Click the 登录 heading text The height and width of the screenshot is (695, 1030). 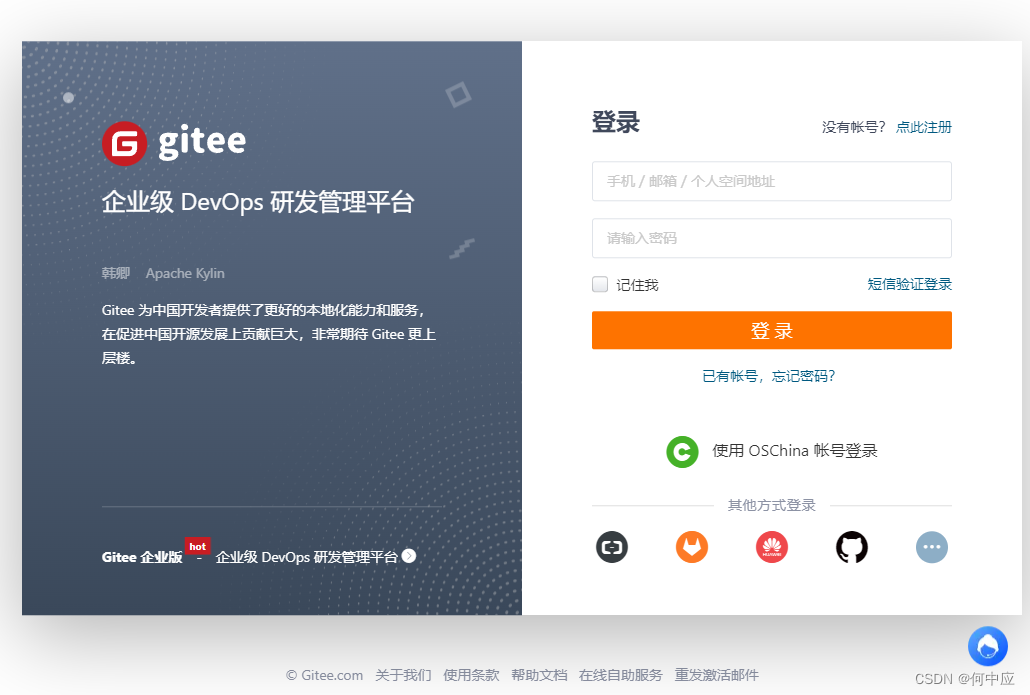coord(616,122)
